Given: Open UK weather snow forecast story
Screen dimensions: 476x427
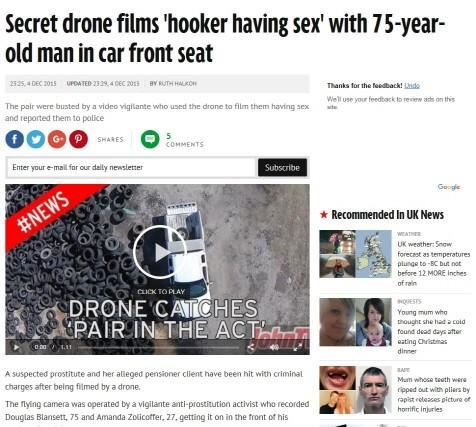Looking at the screenshot, I should pos(433,263).
